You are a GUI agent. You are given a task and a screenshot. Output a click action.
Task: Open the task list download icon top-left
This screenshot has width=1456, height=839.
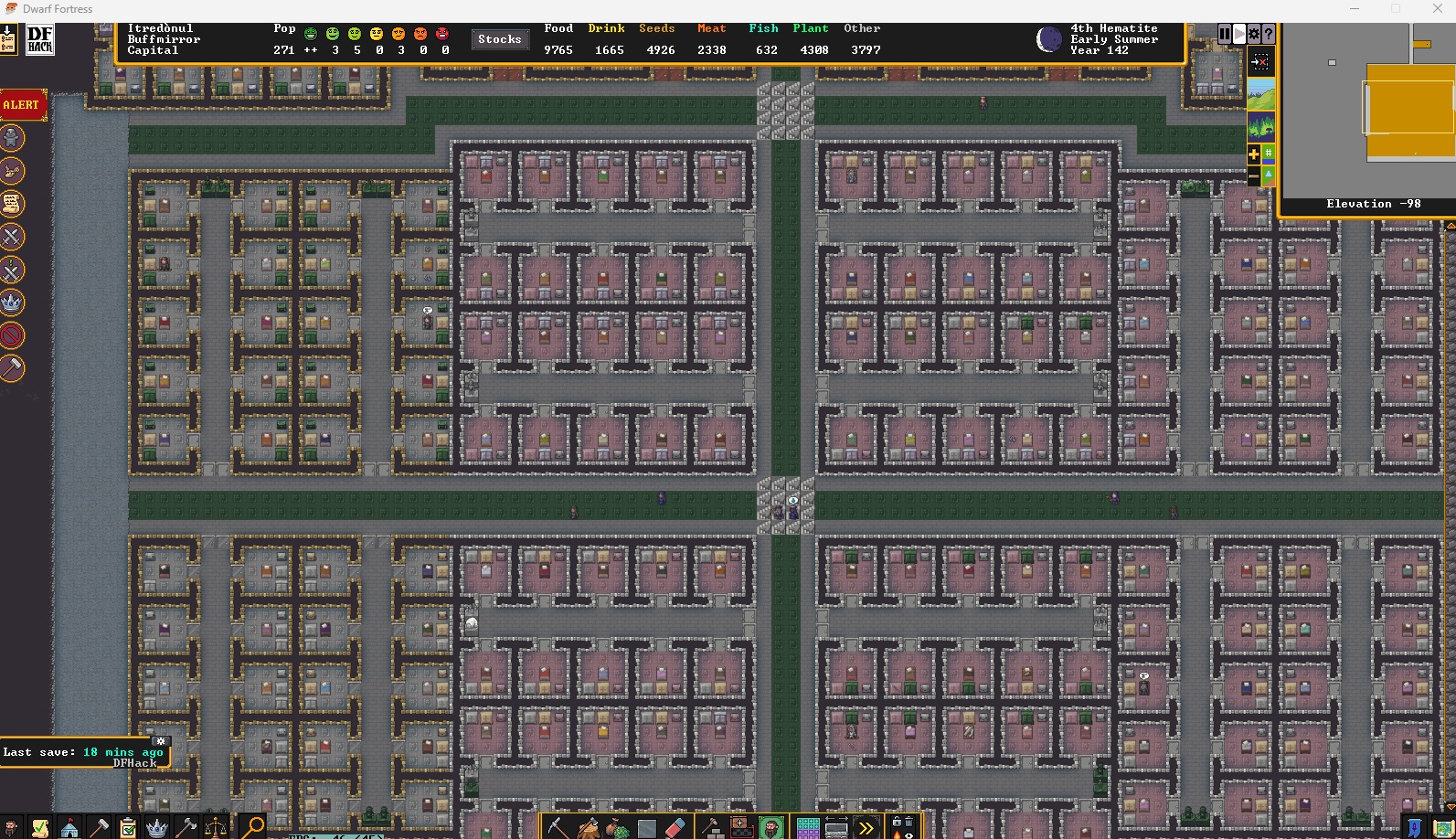pos(8,39)
